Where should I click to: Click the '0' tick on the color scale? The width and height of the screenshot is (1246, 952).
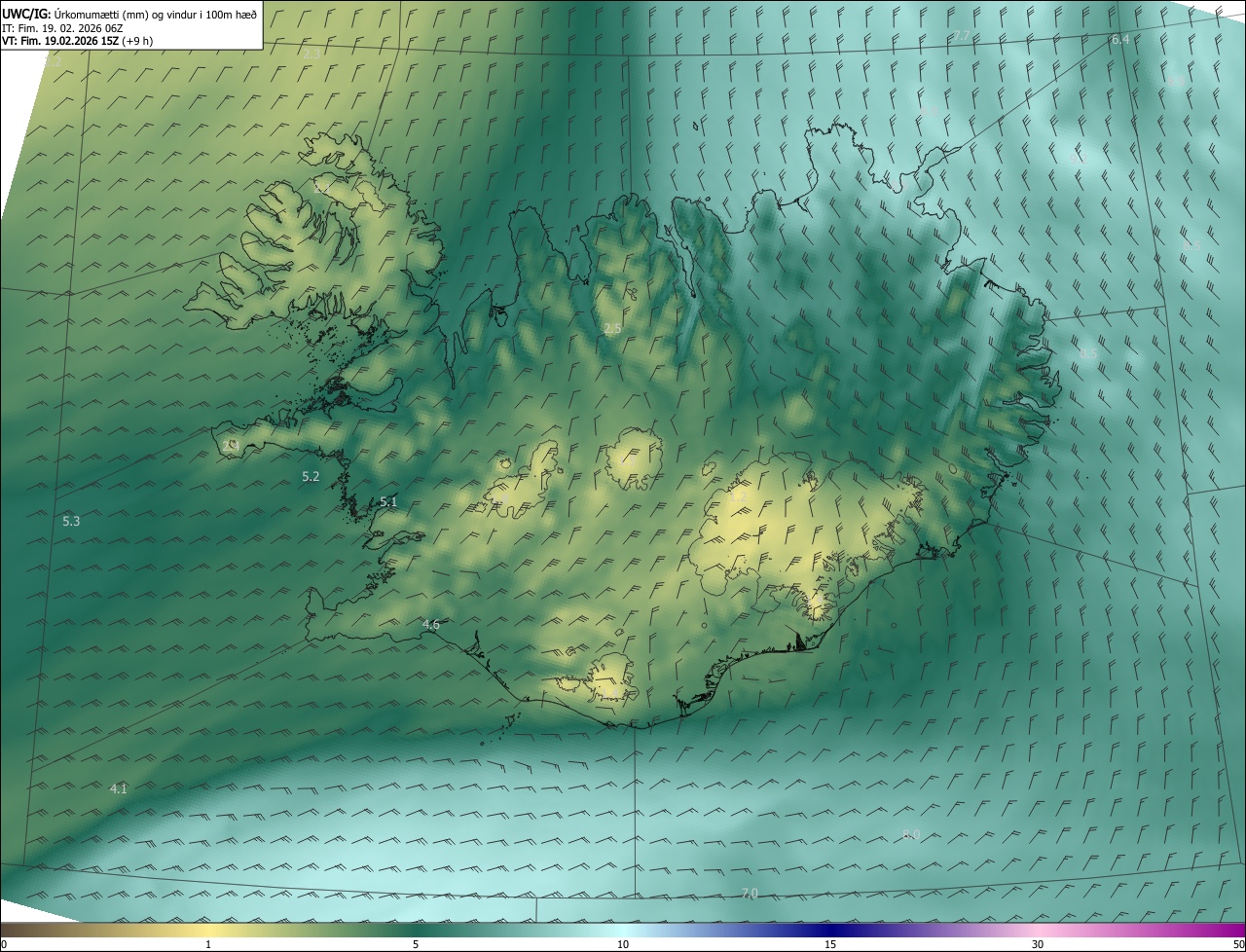3,945
